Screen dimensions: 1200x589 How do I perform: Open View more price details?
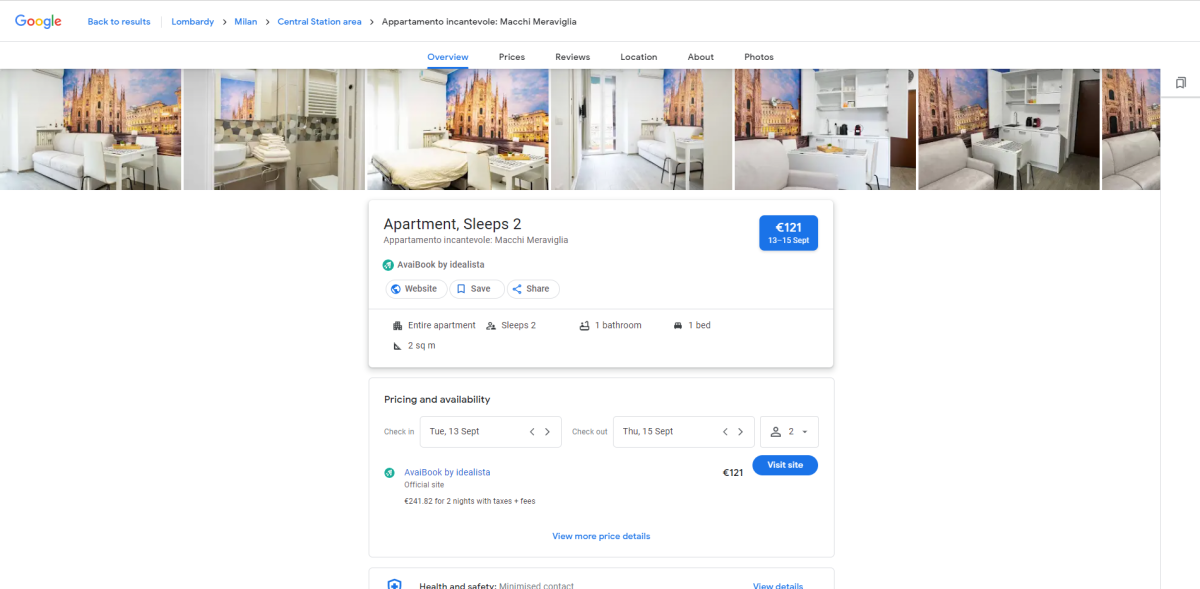(x=600, y=536)
